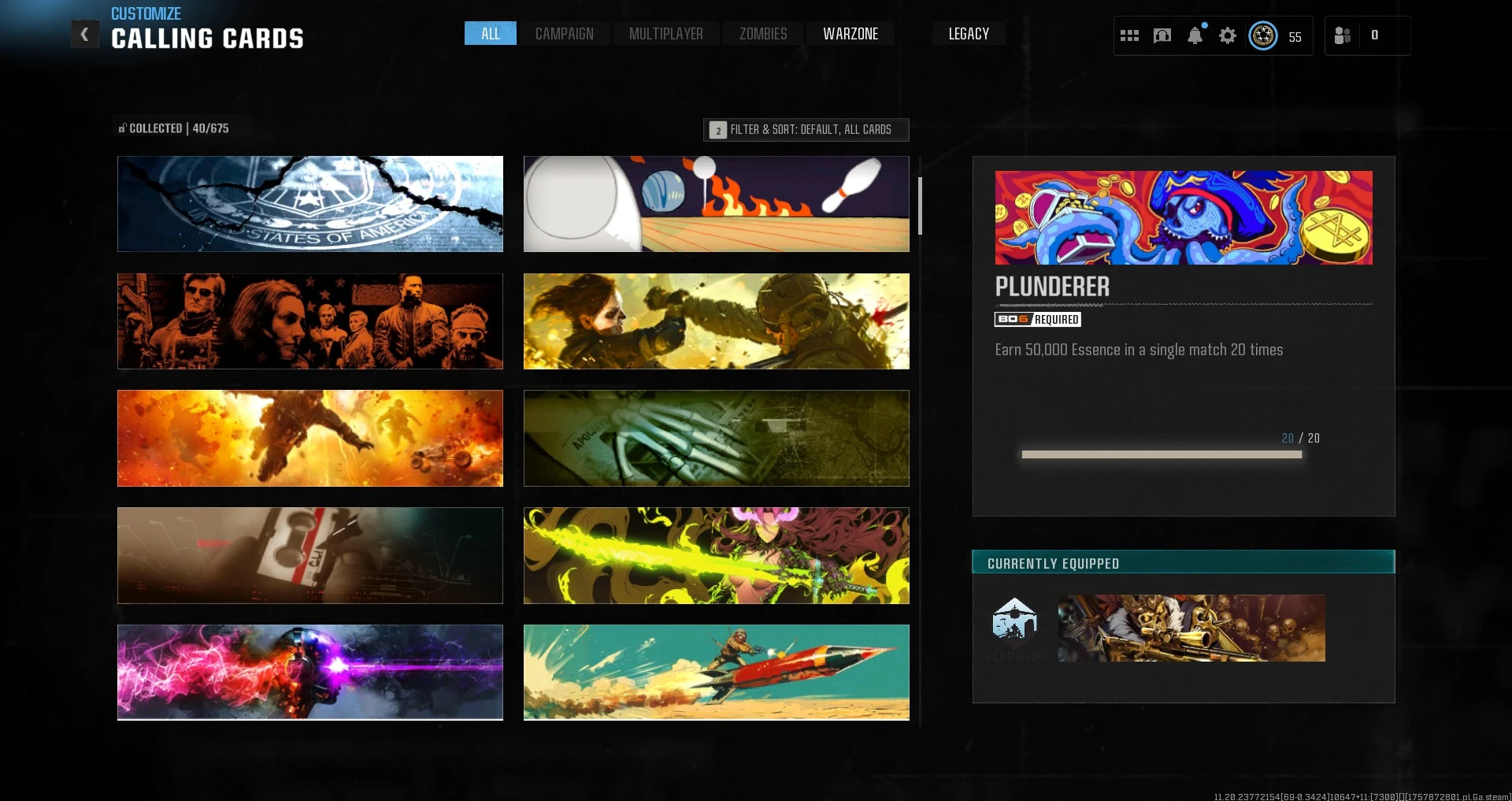This screenshot has height=801, width=1512.
Task: Click the Currently Equipped header
Action: tap(1184, 562)
